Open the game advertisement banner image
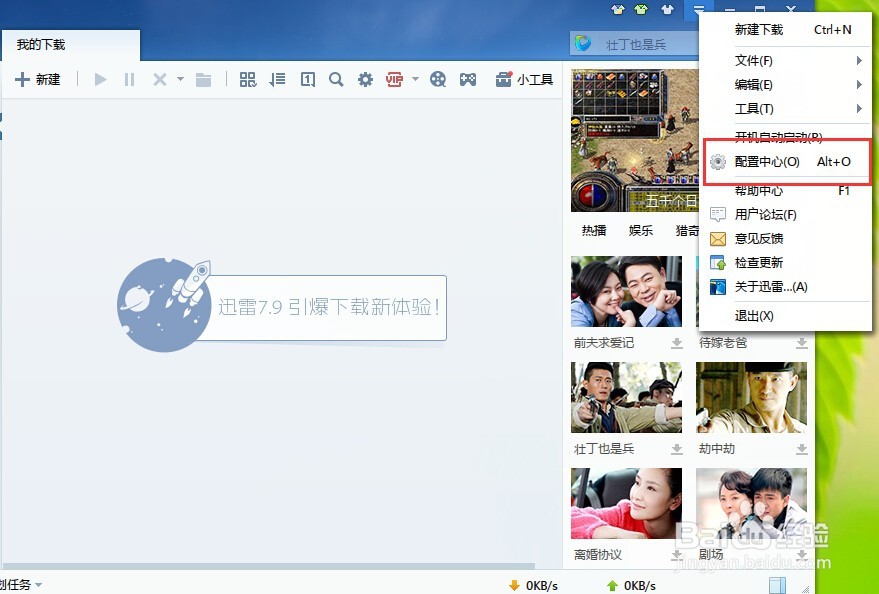 [x=635, y=140]
